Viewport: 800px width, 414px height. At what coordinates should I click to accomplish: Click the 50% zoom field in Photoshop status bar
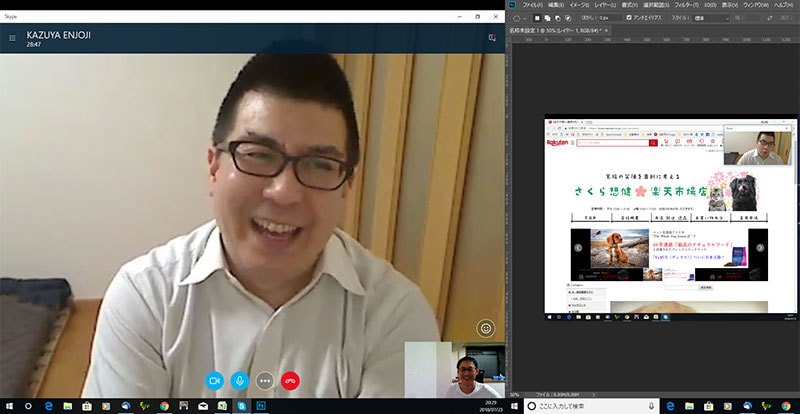point(515,395)
